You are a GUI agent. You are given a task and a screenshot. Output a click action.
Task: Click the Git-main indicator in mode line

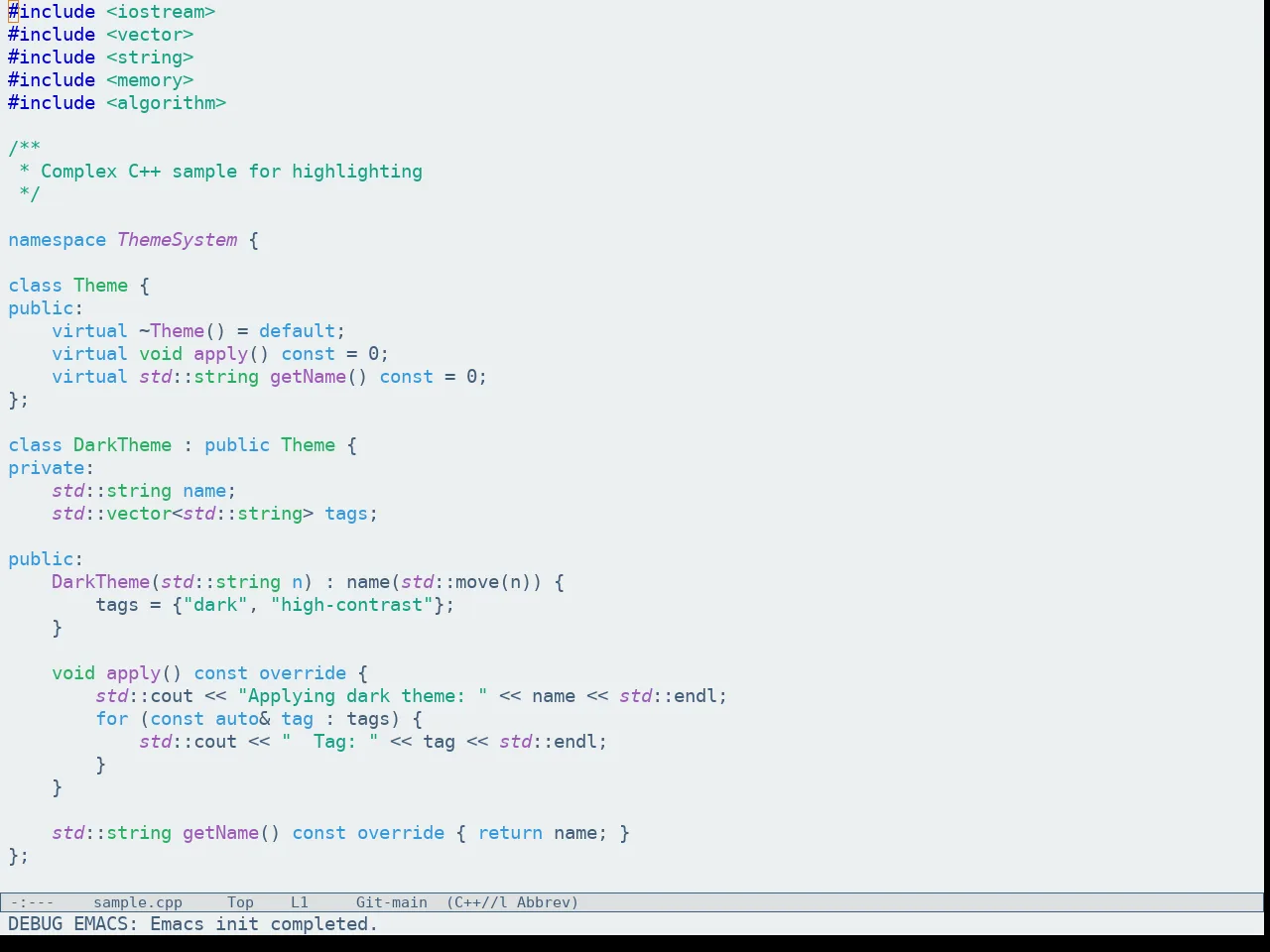point(392,902)
